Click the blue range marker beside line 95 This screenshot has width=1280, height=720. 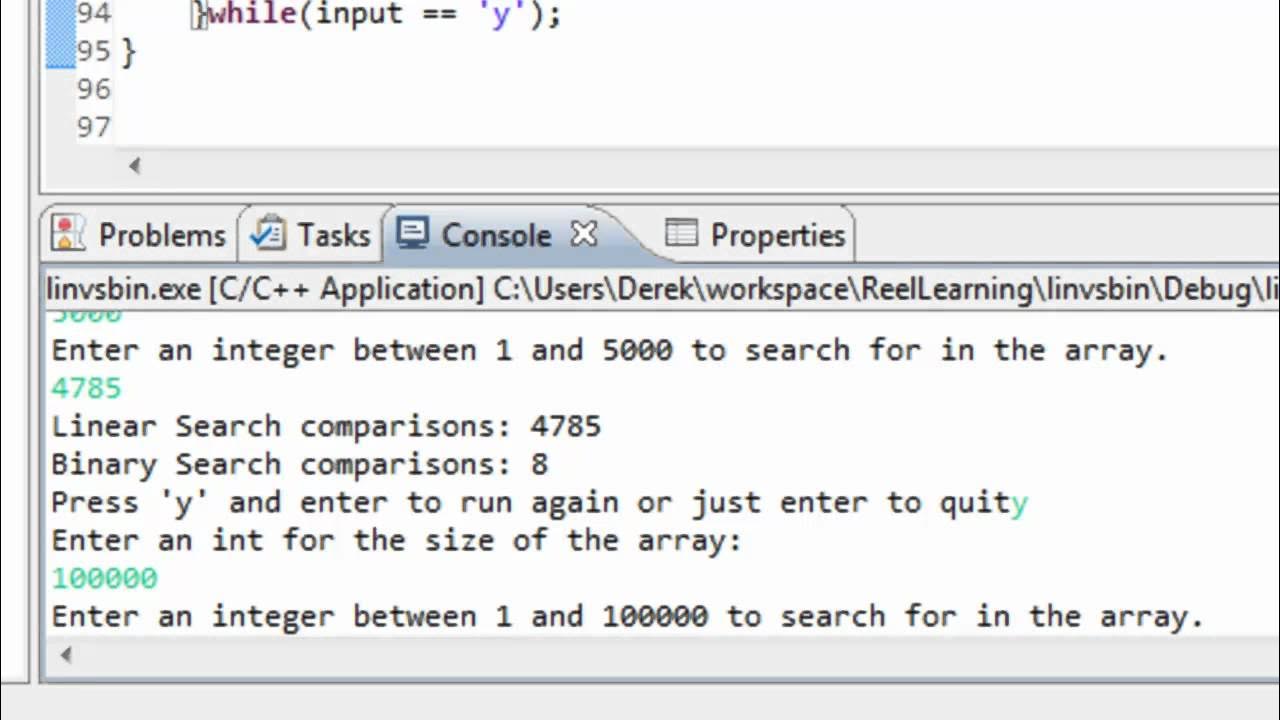[60, 50]
